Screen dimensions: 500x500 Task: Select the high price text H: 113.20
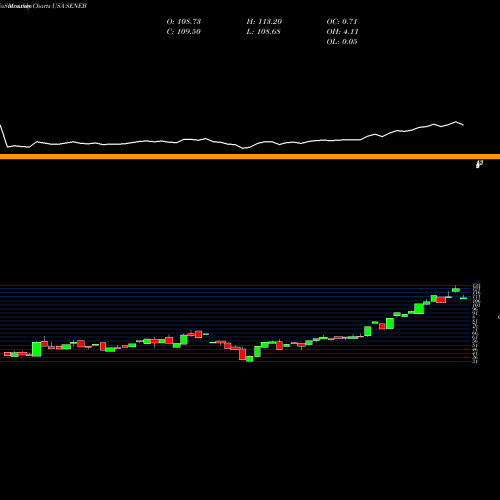click(264, 21)
